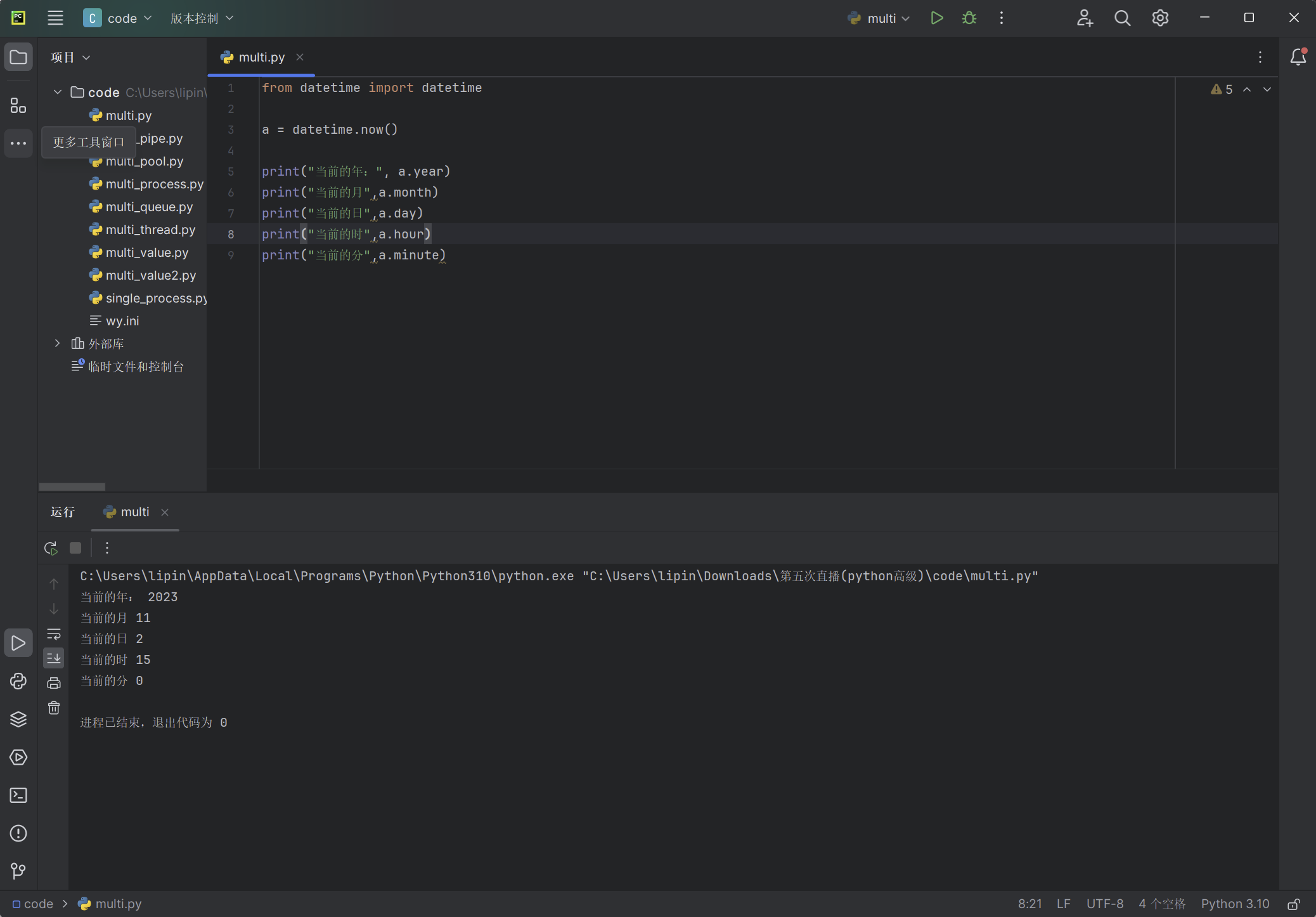The height and width of the screenshot is (917, 1316).
Task: Open the 版本控制 dropdown
Action: coord(202,18)
